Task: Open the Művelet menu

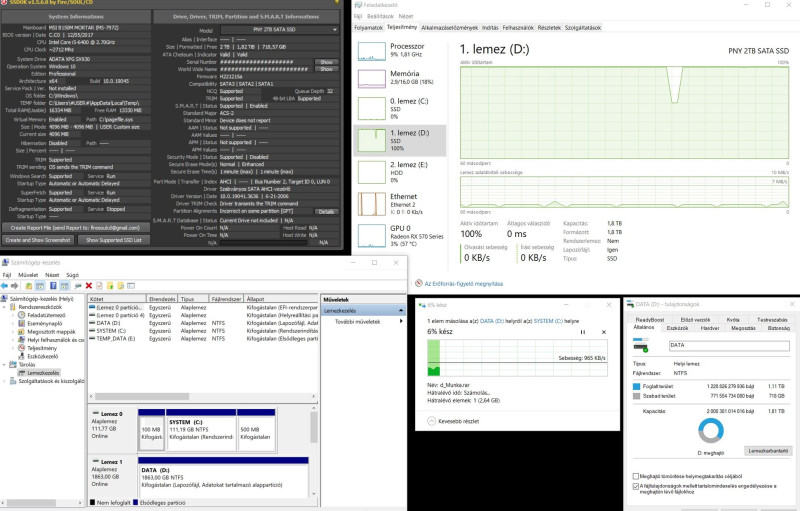Action: 28,275
